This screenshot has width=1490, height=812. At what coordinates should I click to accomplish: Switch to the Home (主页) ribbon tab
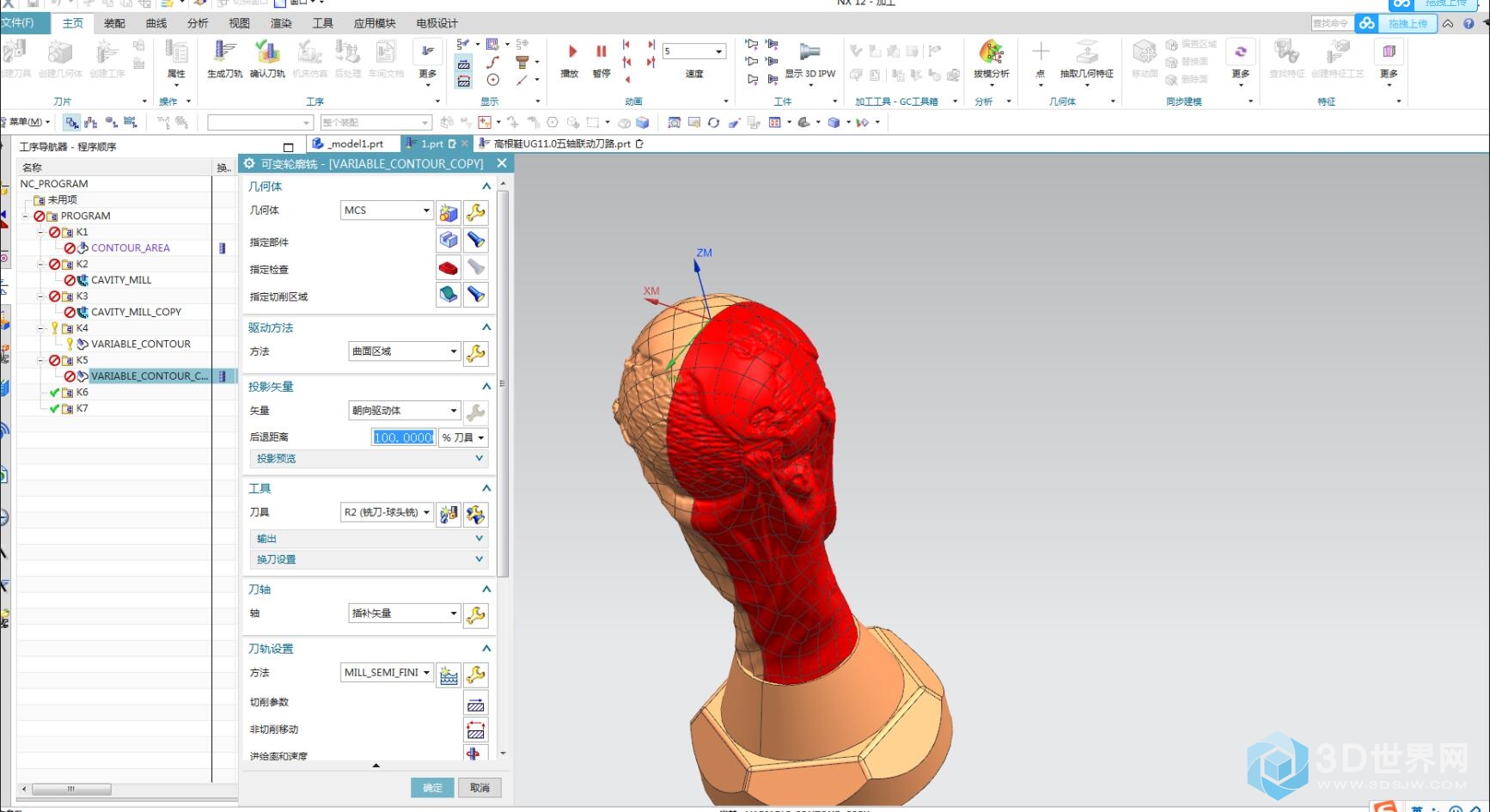(73, 23)
